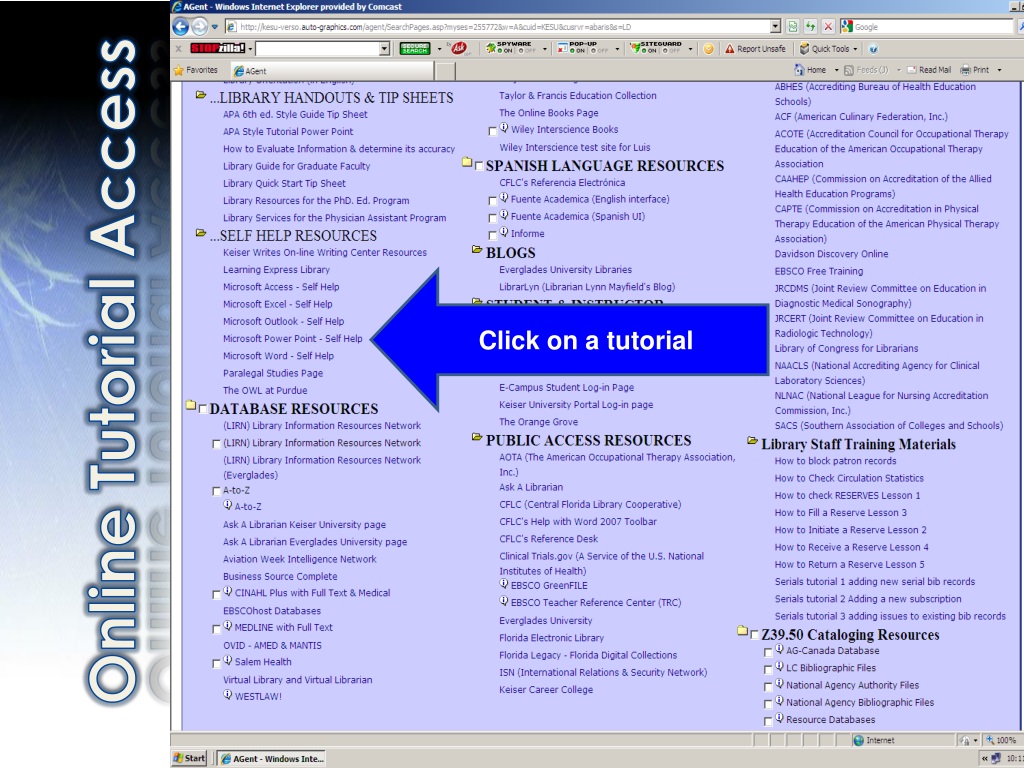The width and height of the screenshot is (1024, 768).
Task: Tick the Fuente Academica (English interface) checkbox
Action: (x=493, y=201)
